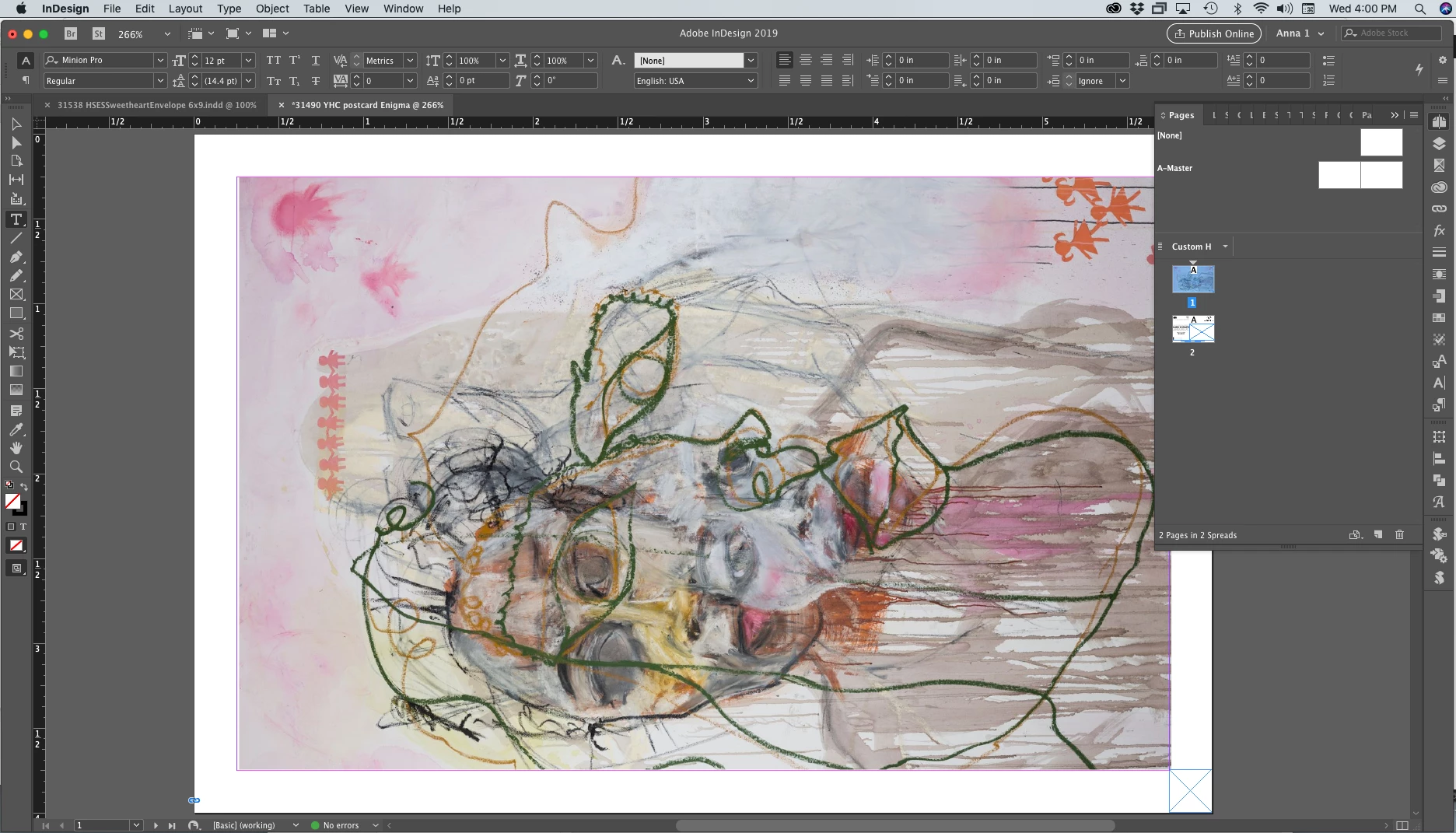The height and width of the screenshot is (833, 1456).
Task: Select the Scissors tool
Action: point(16,333)
